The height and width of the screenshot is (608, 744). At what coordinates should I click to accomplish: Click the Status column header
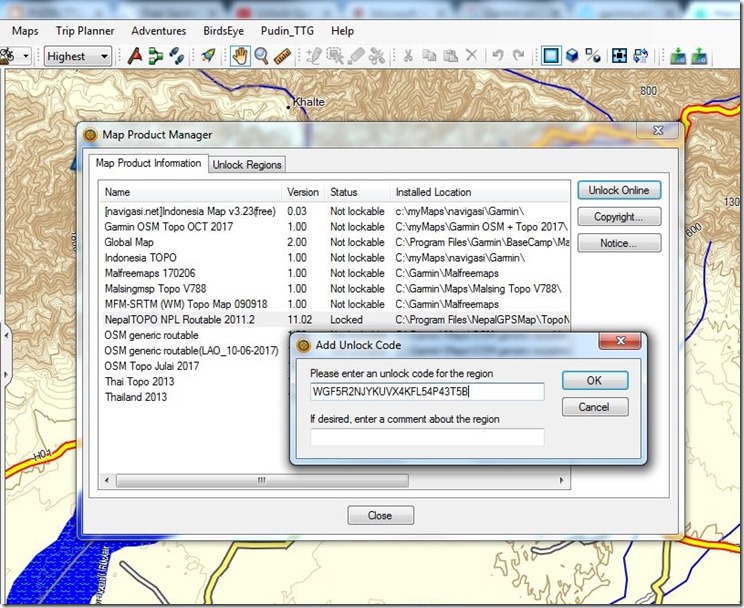358,192
